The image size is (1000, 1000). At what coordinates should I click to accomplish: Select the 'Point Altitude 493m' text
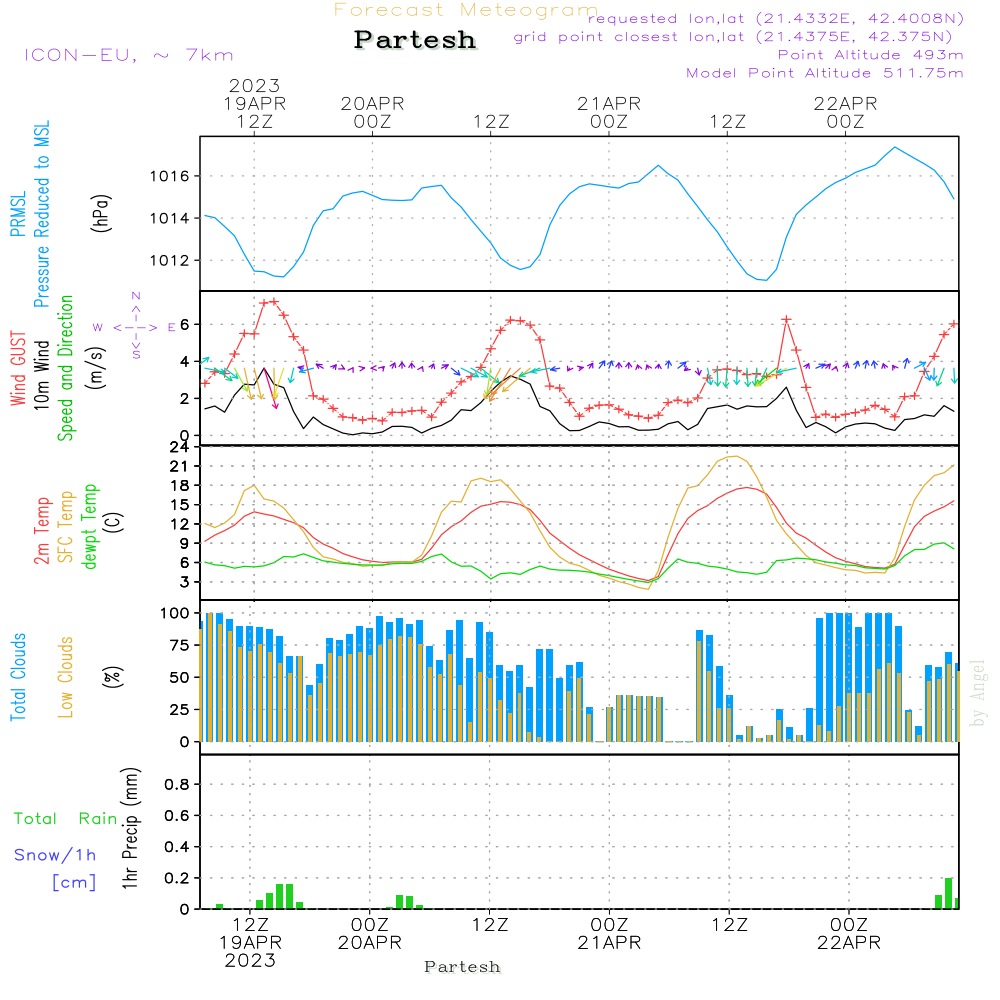coord(871,55)
